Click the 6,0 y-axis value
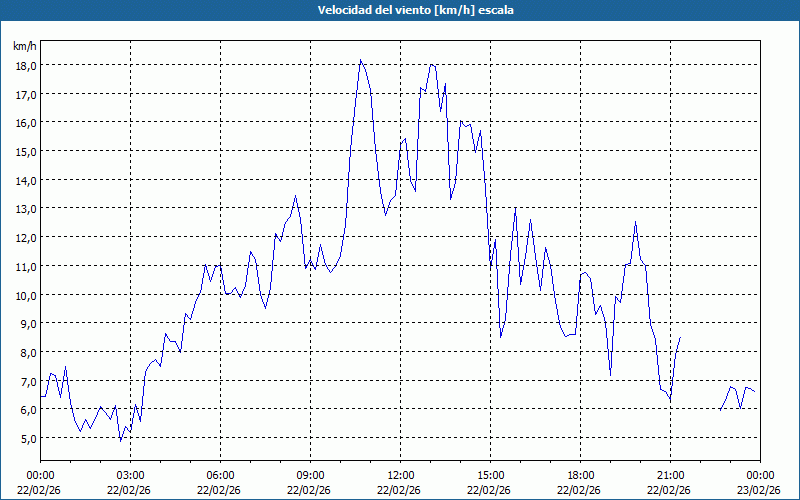Image resolution: width=800 pixels, height=500 pixels. click(28, 410)
